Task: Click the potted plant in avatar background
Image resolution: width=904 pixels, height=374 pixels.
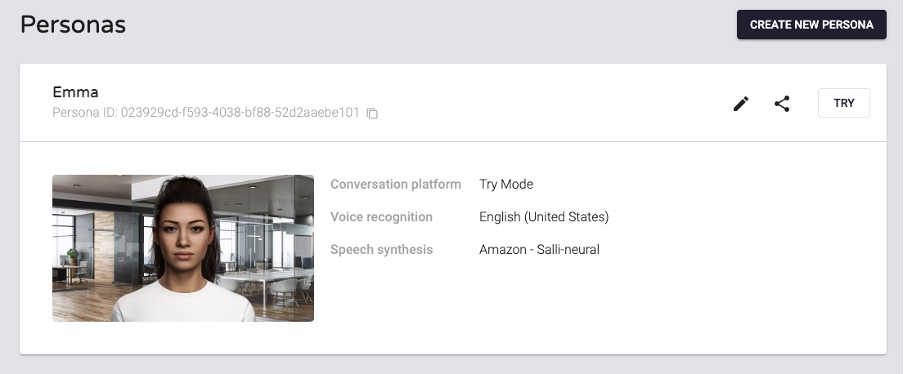Action: coord(73,256)
